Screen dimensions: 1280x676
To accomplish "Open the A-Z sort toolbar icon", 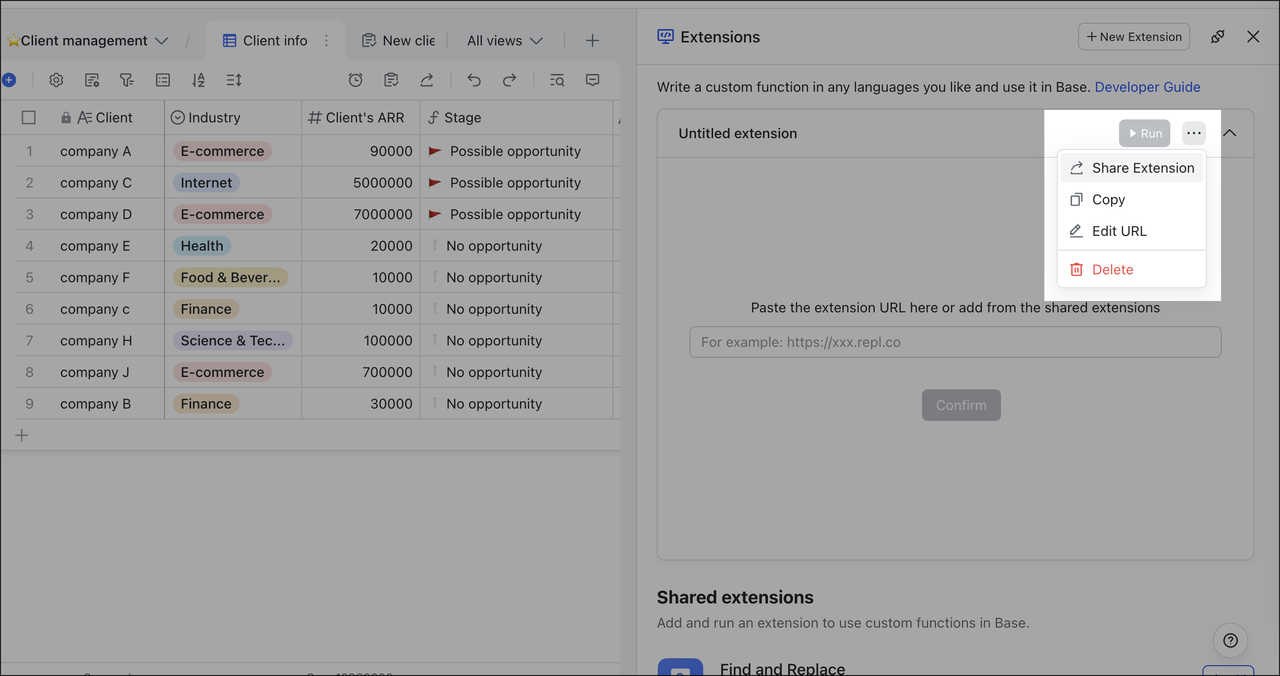I will point(198,80).
